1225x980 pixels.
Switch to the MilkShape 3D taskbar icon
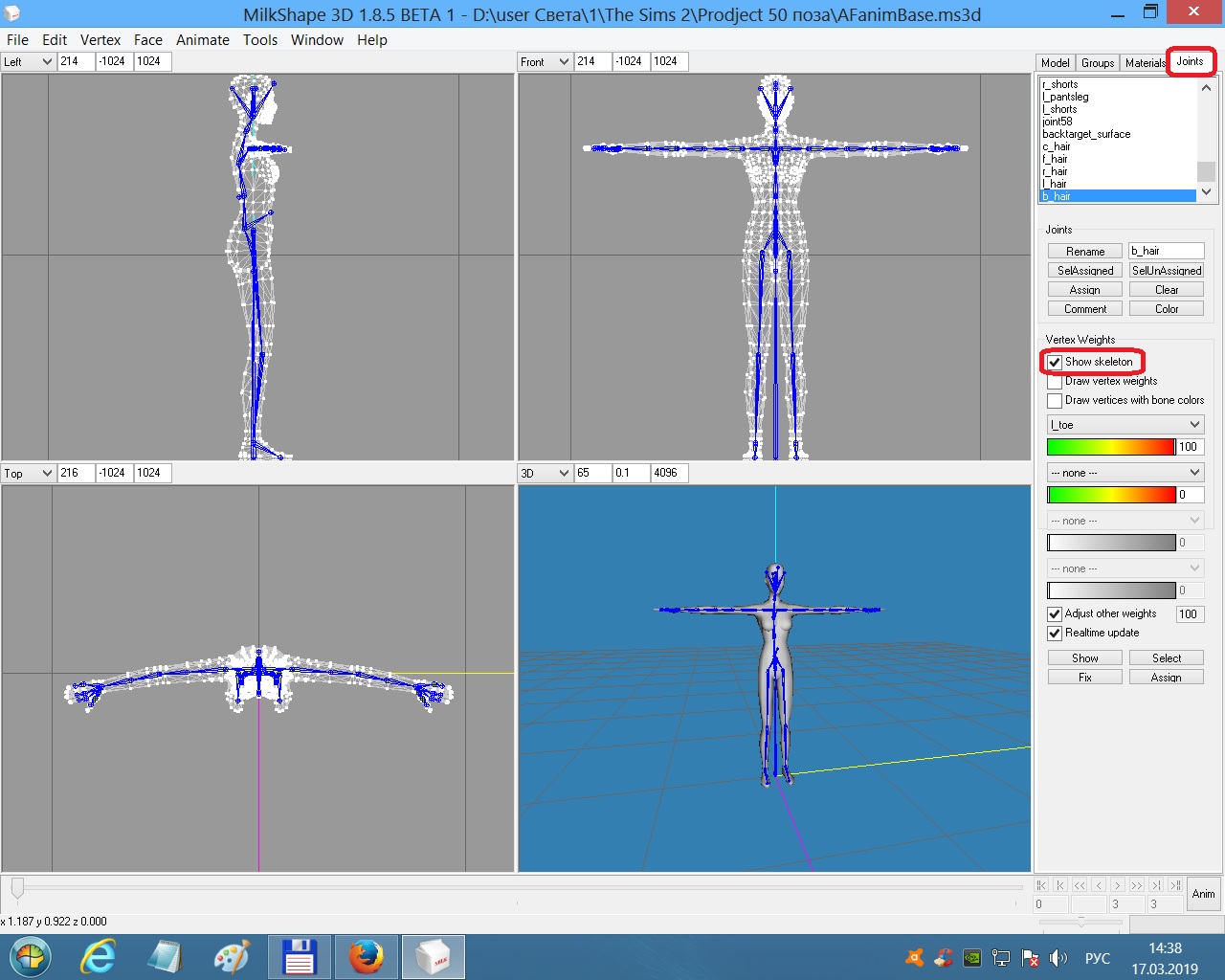pyautogui.click(x=434, y=957)
